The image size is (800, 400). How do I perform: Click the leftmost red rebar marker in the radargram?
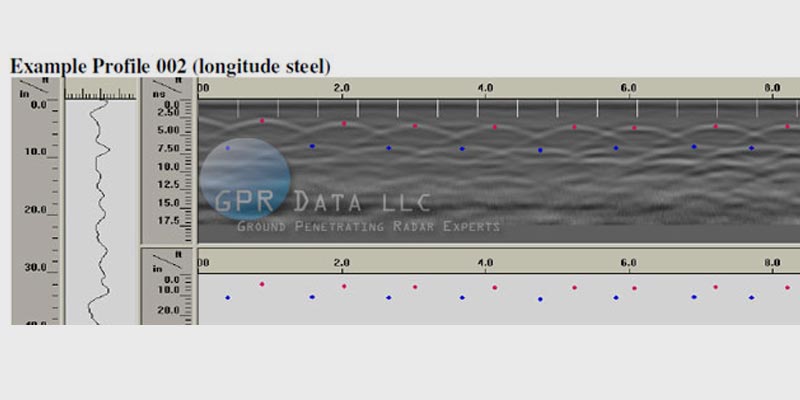262,121
